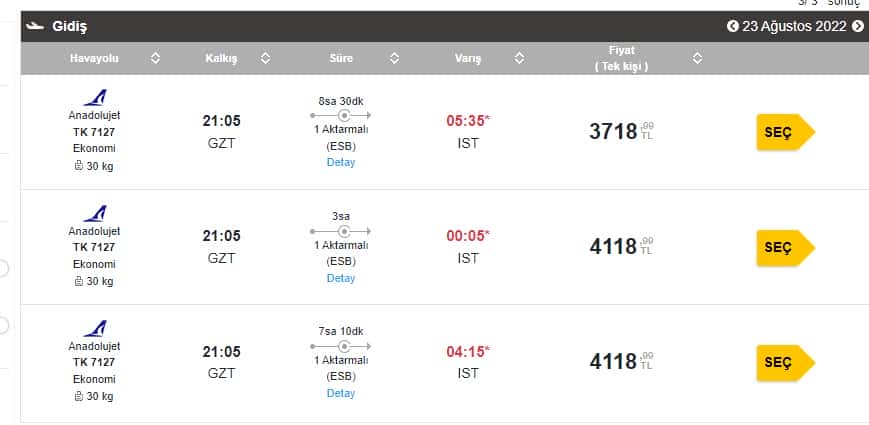Image resolution: width=869 pixels, height=425 pixels.
Task: Click Anadolujet logo in first flight
Action: pyautogui.click(x=95, y=98)
